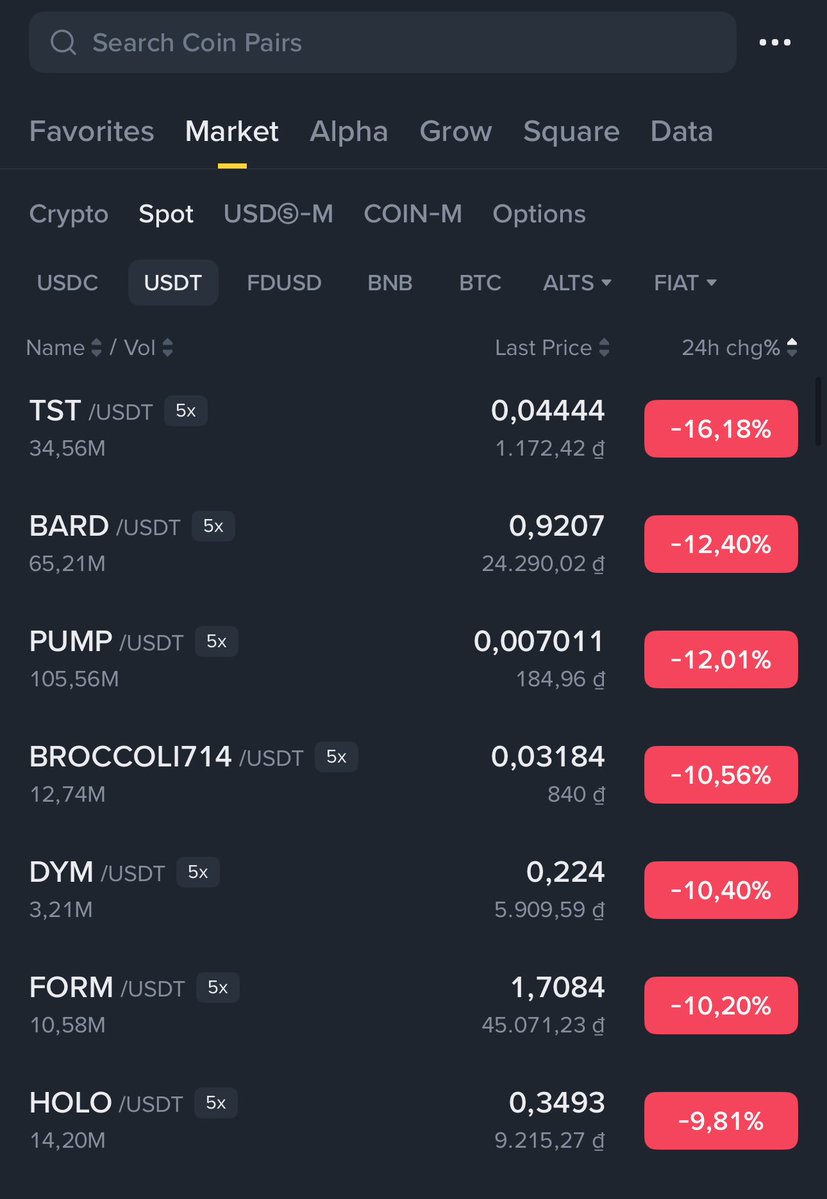The height and width of the screenshot is (1199, 827).
Task: Expand the ALTS dropdown
Action: coord(577,283)
